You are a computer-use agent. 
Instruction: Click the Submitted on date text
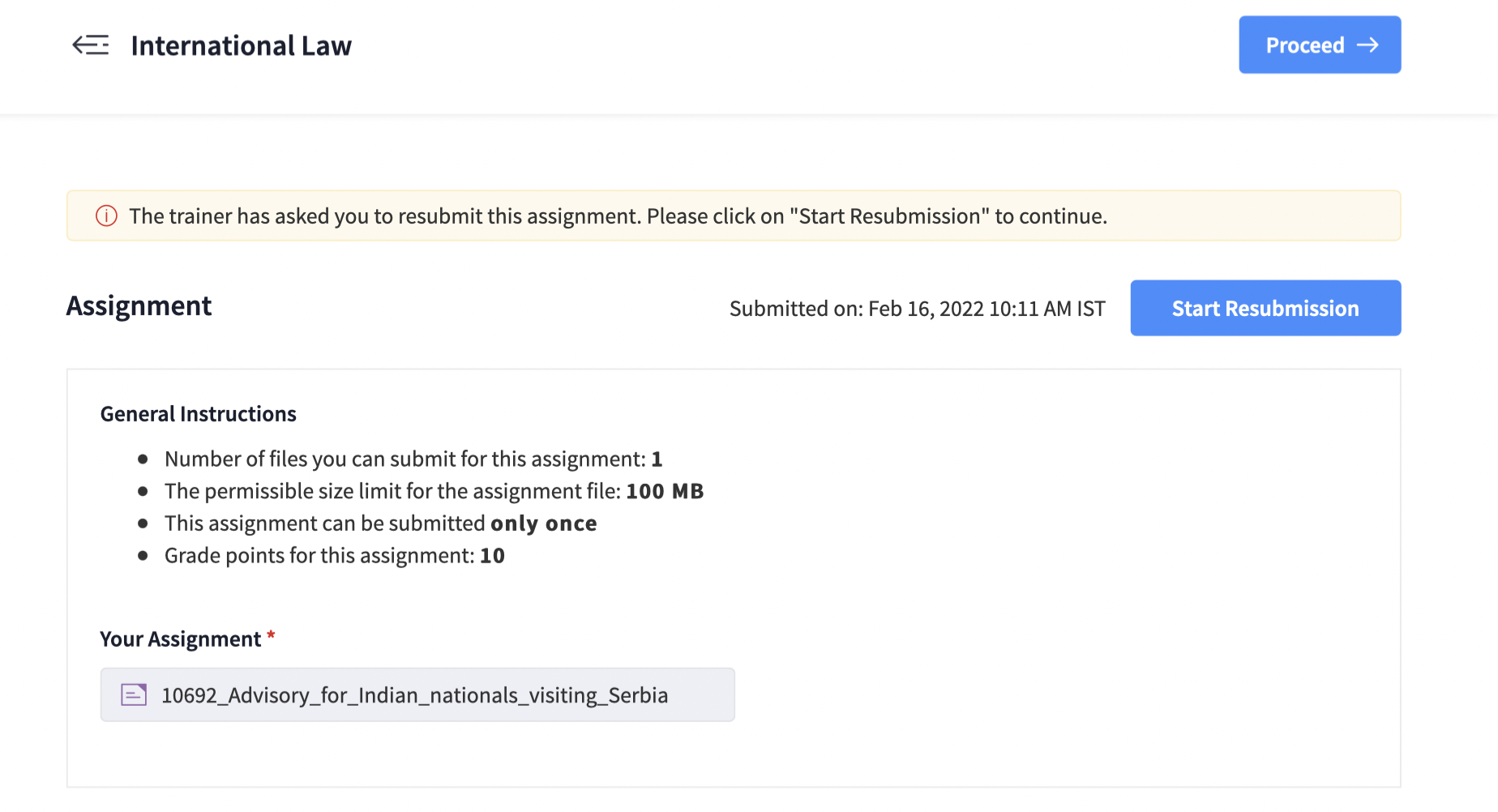point(917,309)
